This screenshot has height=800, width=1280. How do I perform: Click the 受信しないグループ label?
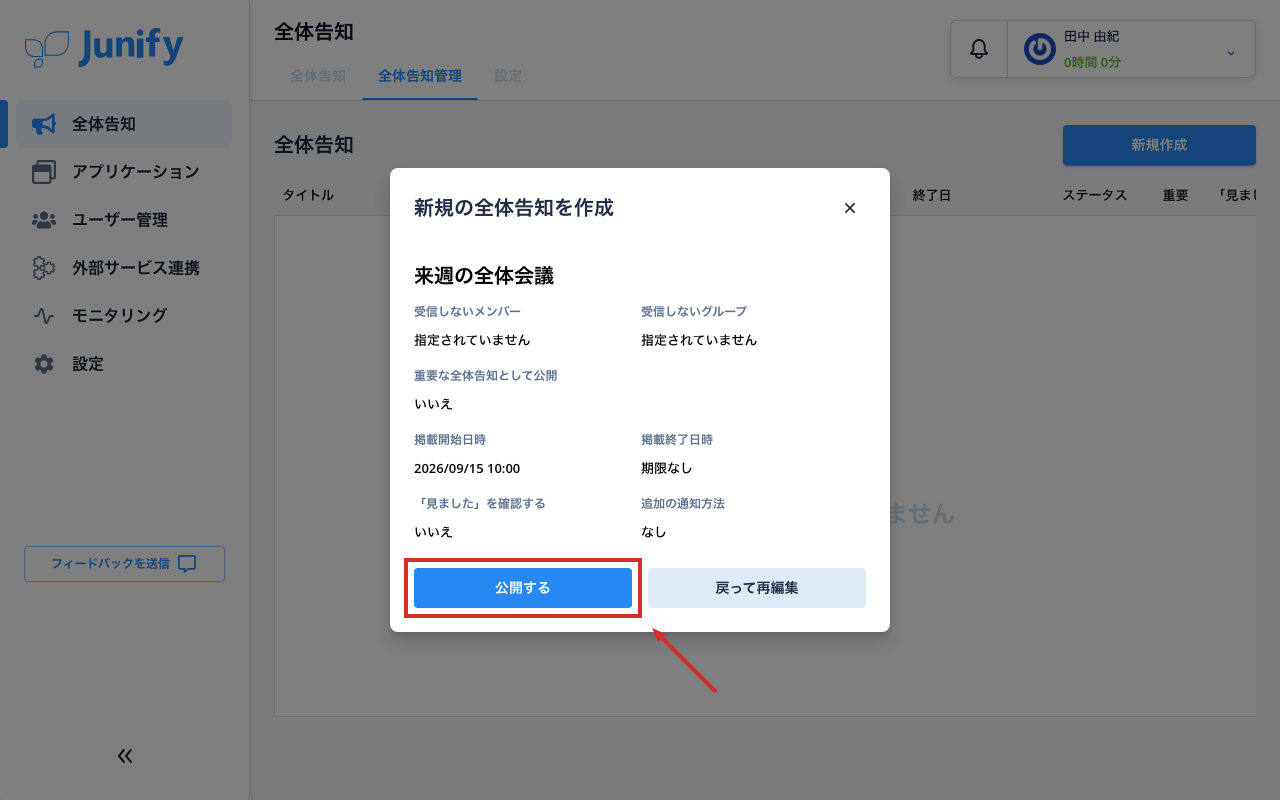694,312
